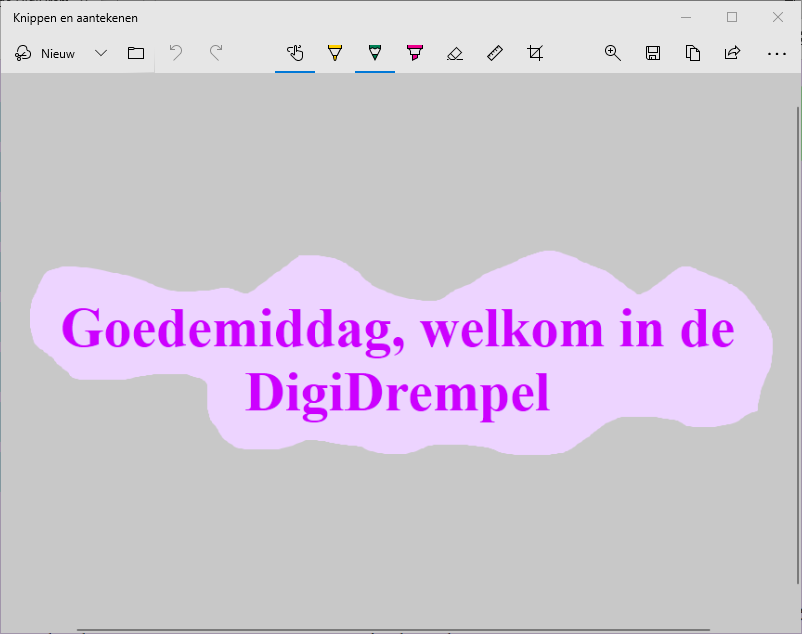The height and width of the screenshot is (634, 802).
Task: Save the snip with floppy disk icon
Action: click(x=653, y=53)
